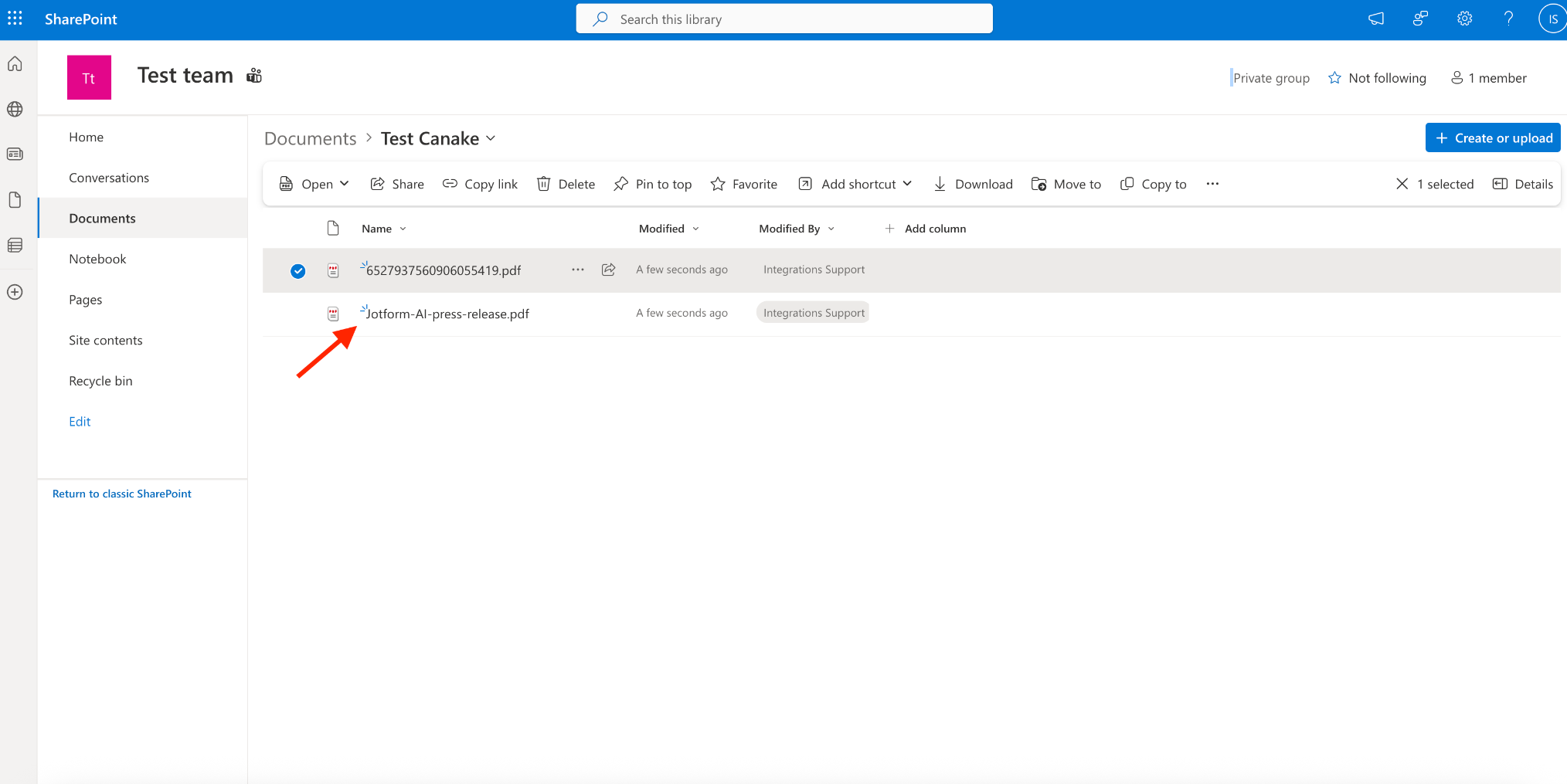The width and height of the screenshot is (1567, 784).
Task: Click the Copy link icon
Action: click(450, 184)
